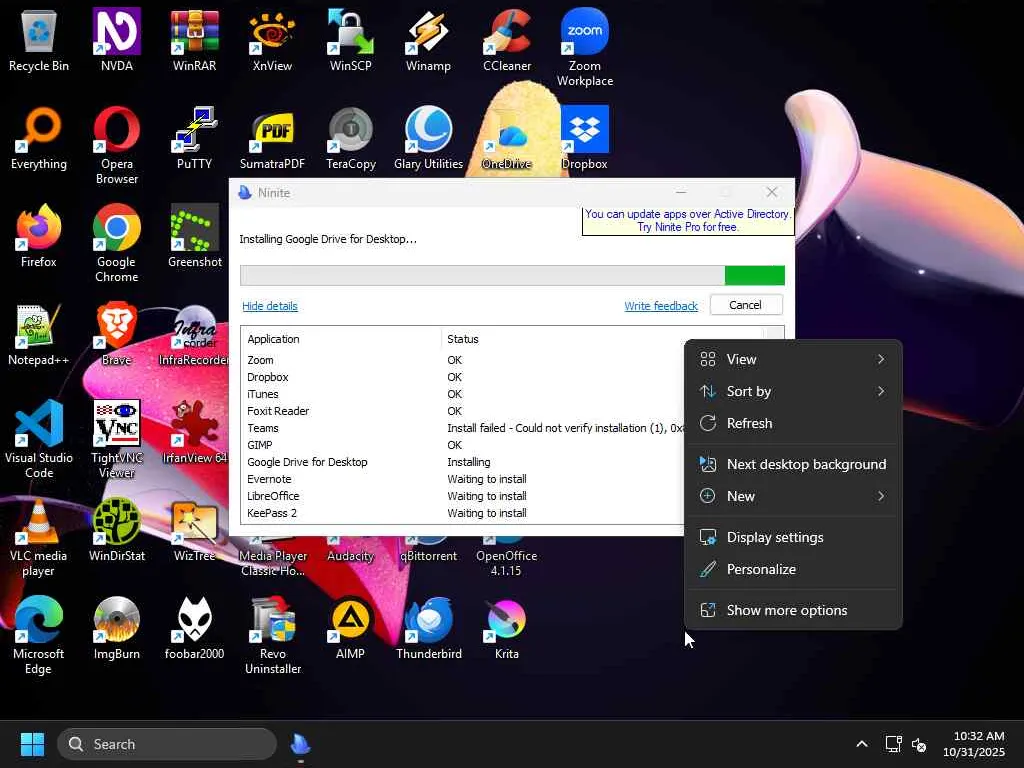Click the Google Chrome shortcut
The width and height of the screenshot is (1024, 768).
click(x=117, y=244)
